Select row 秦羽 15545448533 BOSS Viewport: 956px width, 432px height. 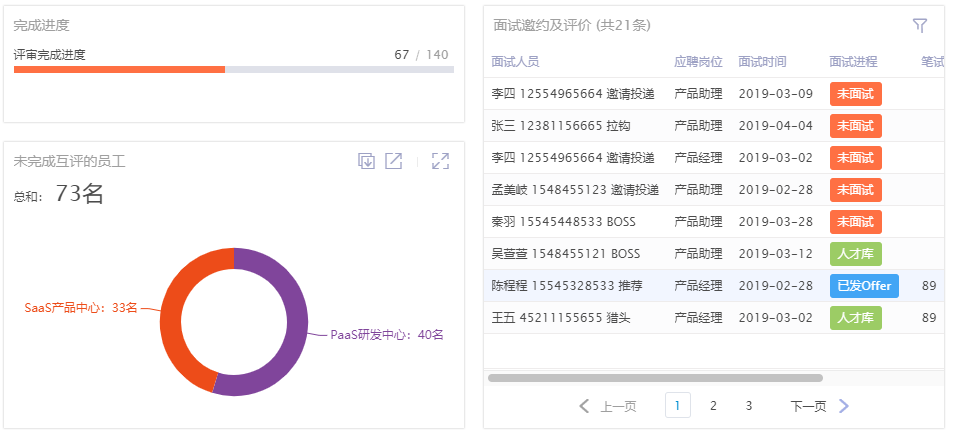pos(713,222)
